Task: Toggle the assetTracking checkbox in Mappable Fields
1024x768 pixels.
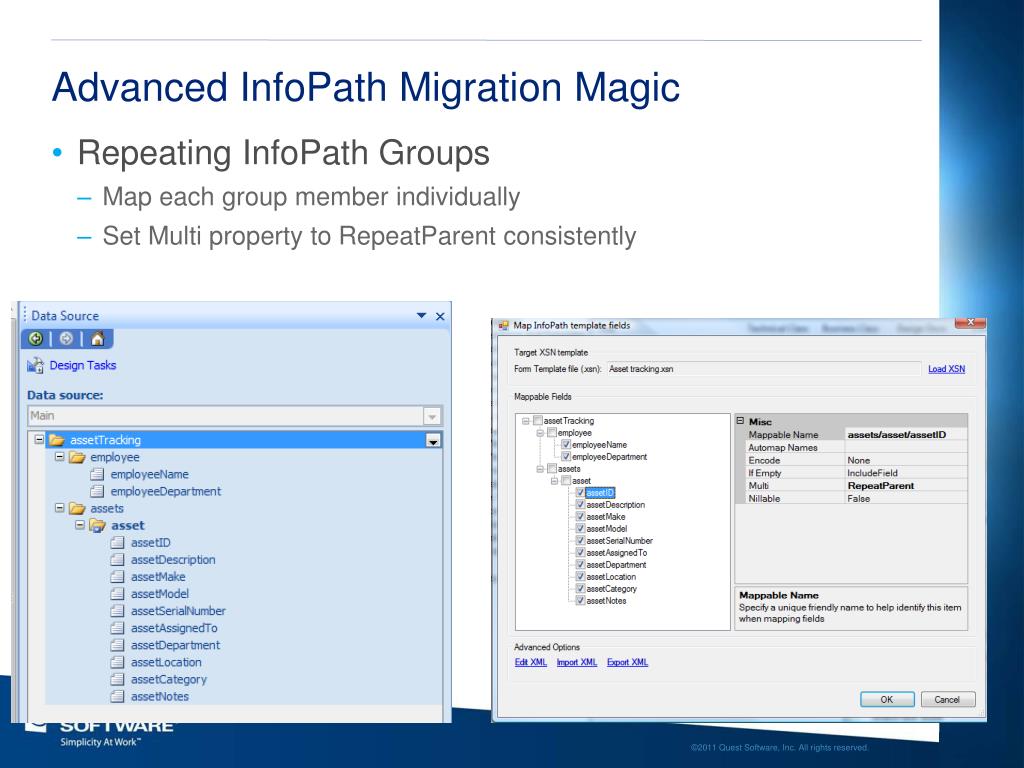Action: pyautogui.click(x=538, y=421)
